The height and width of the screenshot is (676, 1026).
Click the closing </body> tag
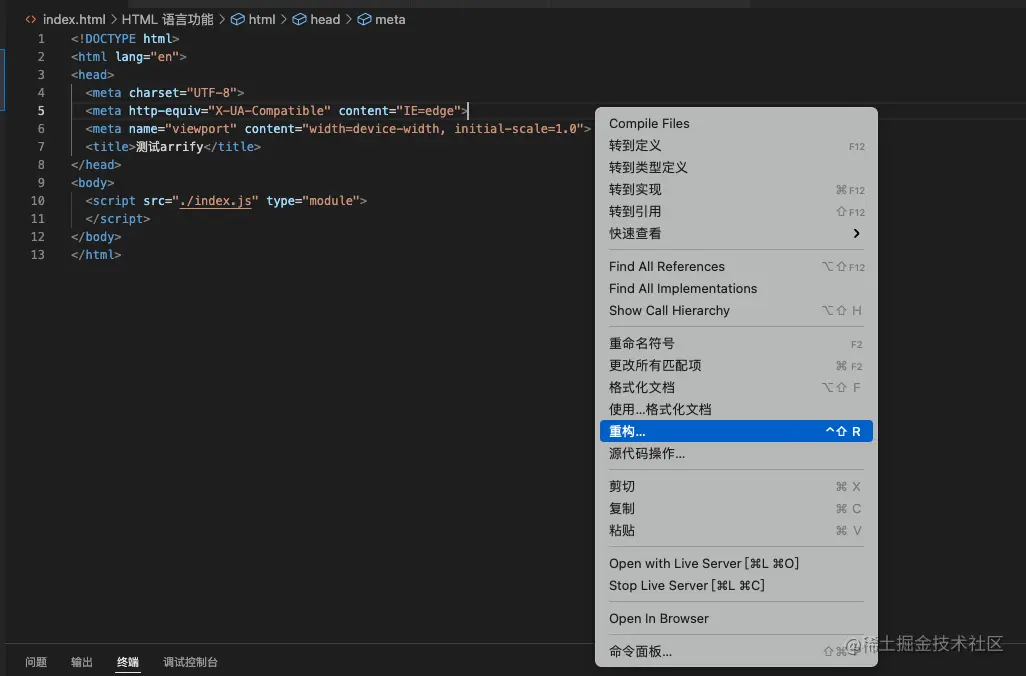pos(96,237)
